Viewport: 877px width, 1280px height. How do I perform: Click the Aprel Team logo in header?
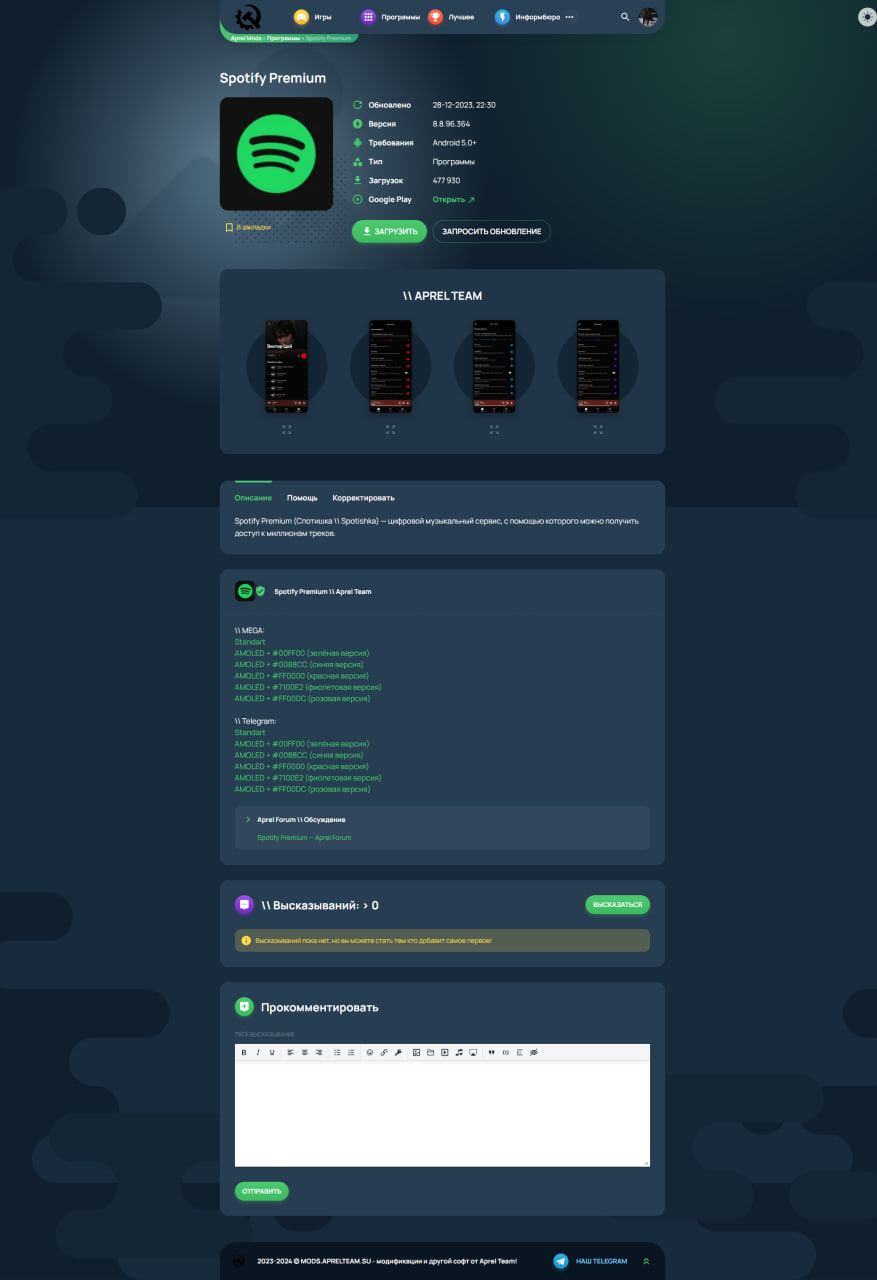(248, 17)
